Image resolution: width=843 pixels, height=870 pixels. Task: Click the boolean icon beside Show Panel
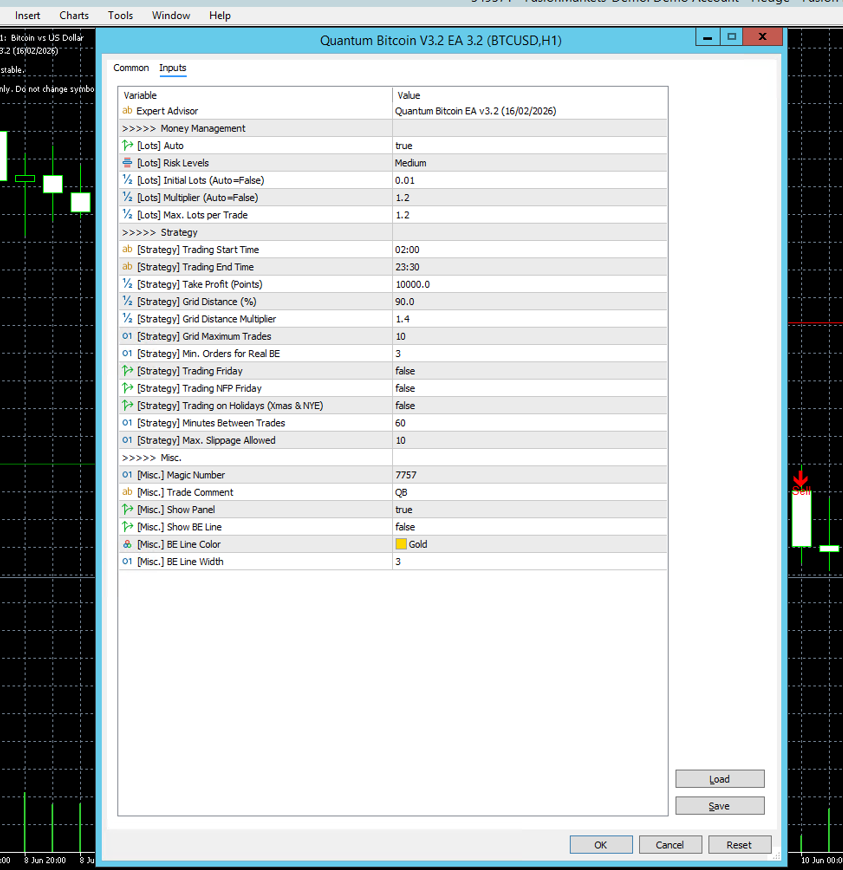point(127,509)
